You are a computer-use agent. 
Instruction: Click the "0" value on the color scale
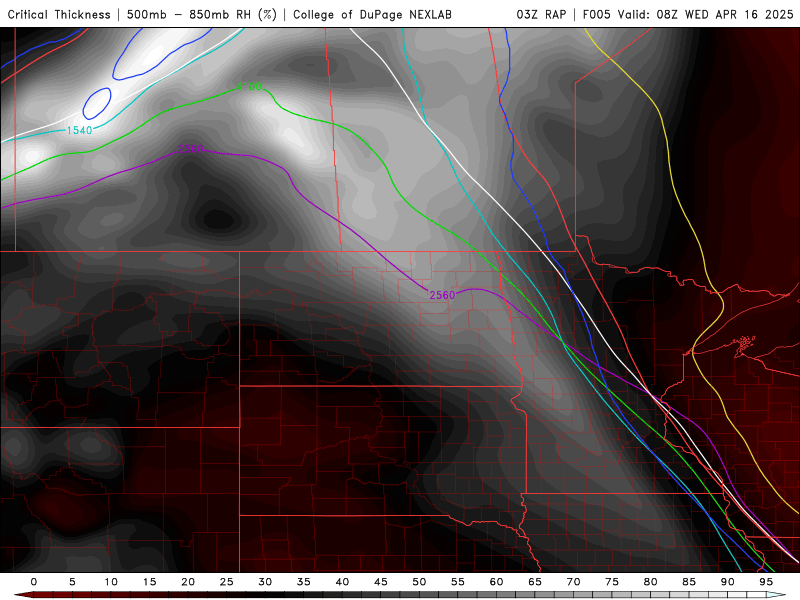34,582
